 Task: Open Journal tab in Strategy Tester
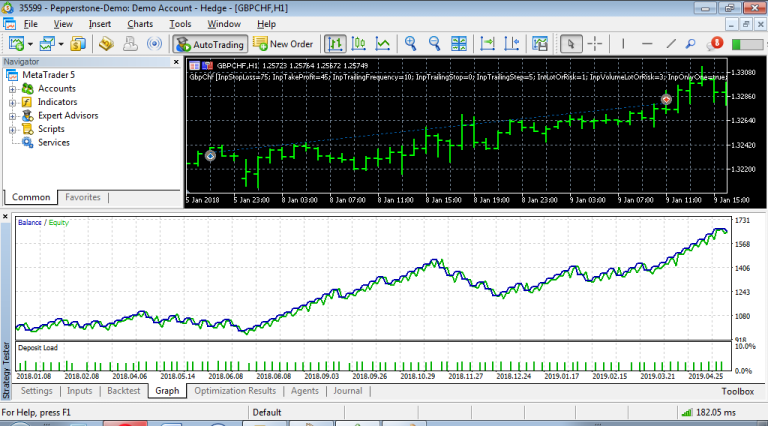point(348,391)
